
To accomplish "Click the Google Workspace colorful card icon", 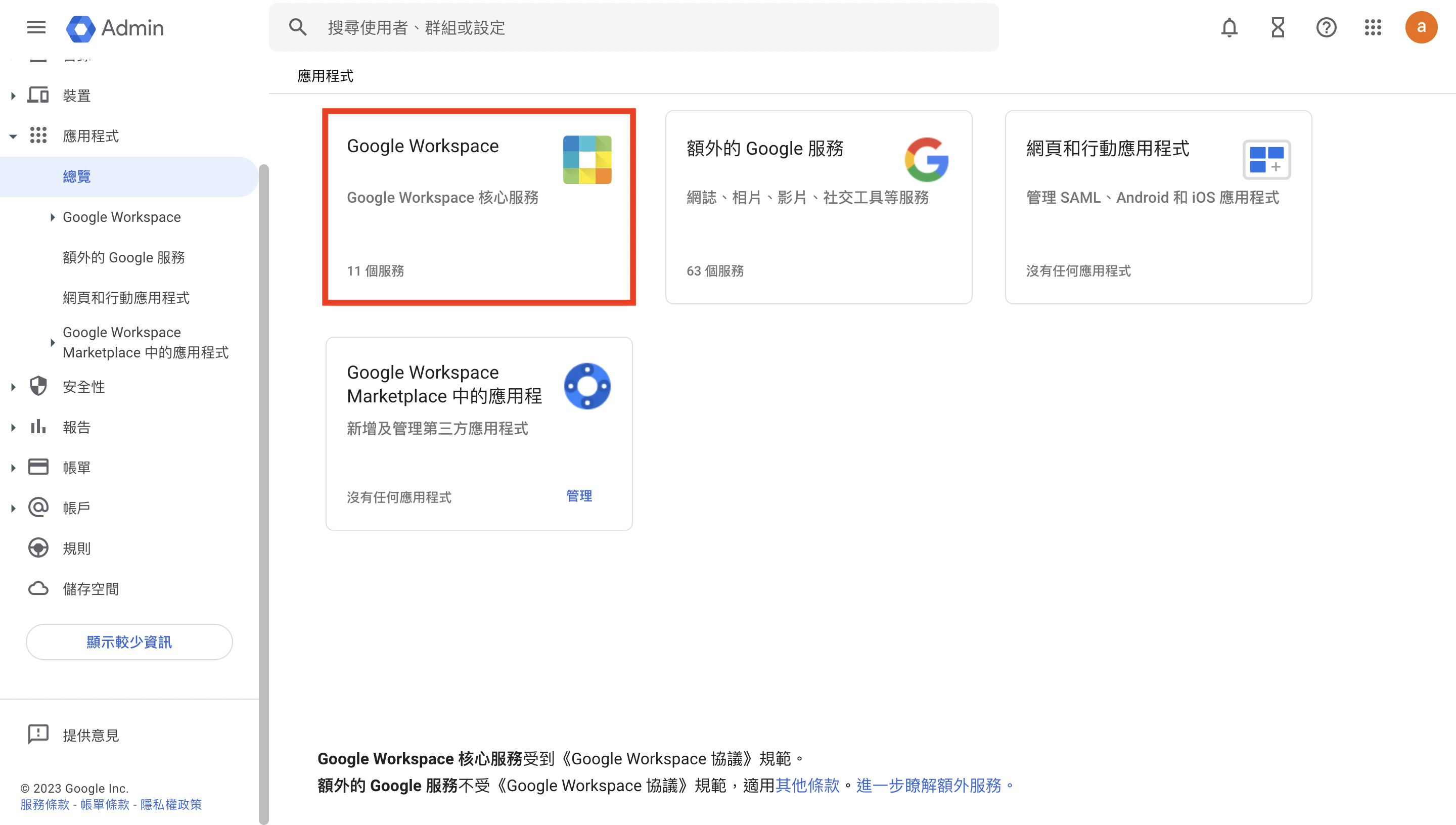I will click(587, 160).
